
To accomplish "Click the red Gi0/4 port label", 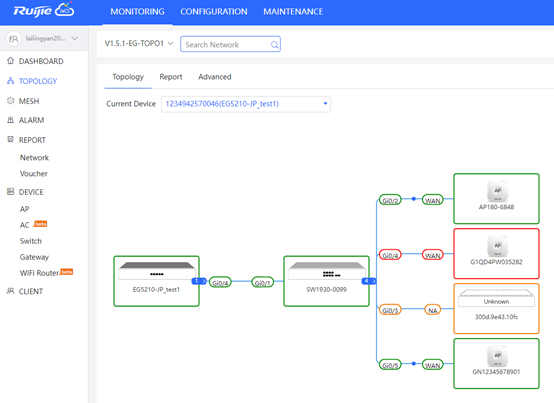I will point(390,255).
